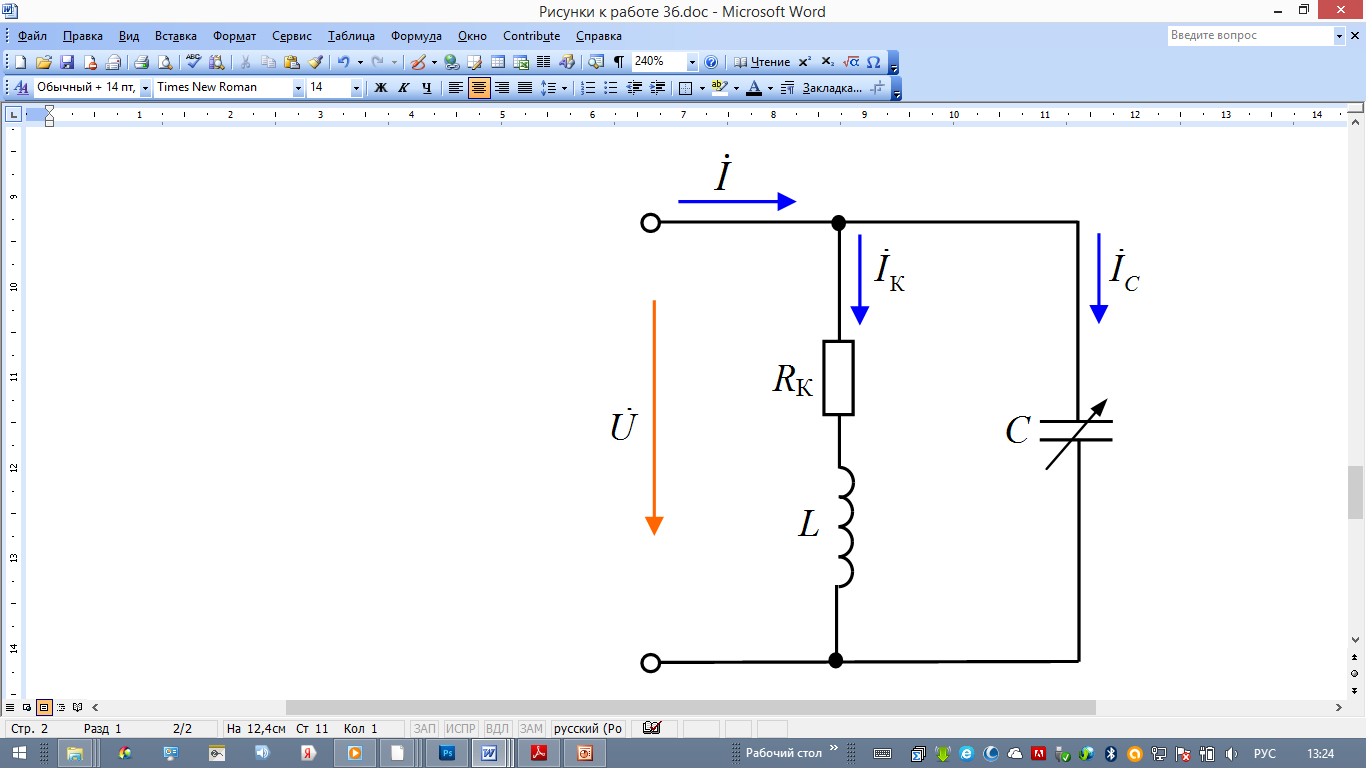Click the Закладка... button
The width and height of the screenshot is (1366, 768).
click(832, 88)
